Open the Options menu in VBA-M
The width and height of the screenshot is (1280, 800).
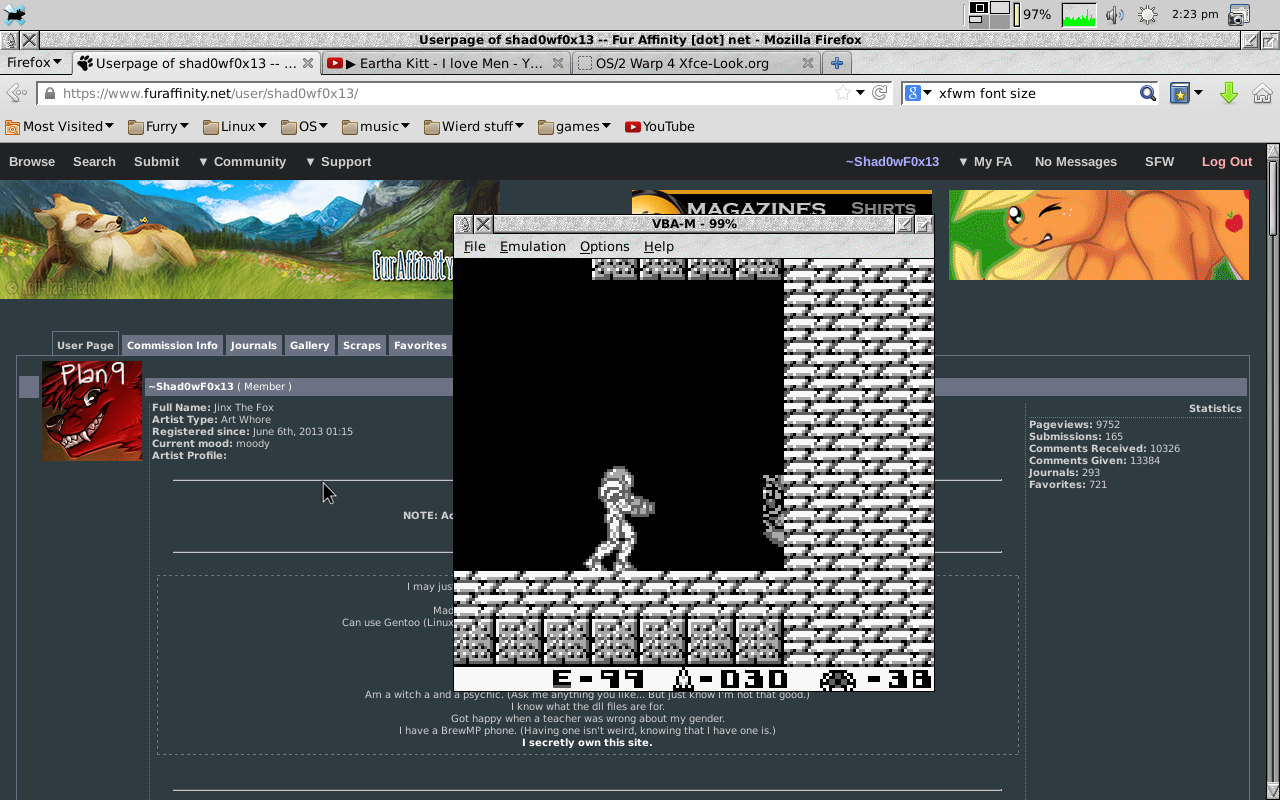pos(604,246)
